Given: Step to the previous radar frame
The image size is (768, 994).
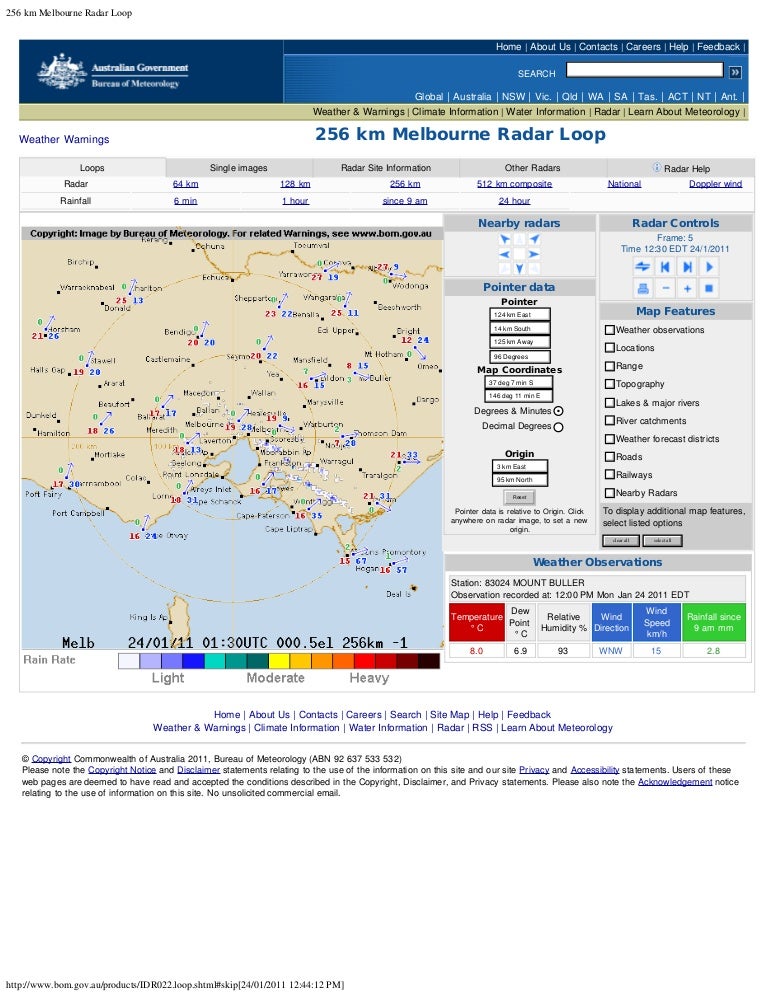Looking at the screenshot, I should [665, 267].
